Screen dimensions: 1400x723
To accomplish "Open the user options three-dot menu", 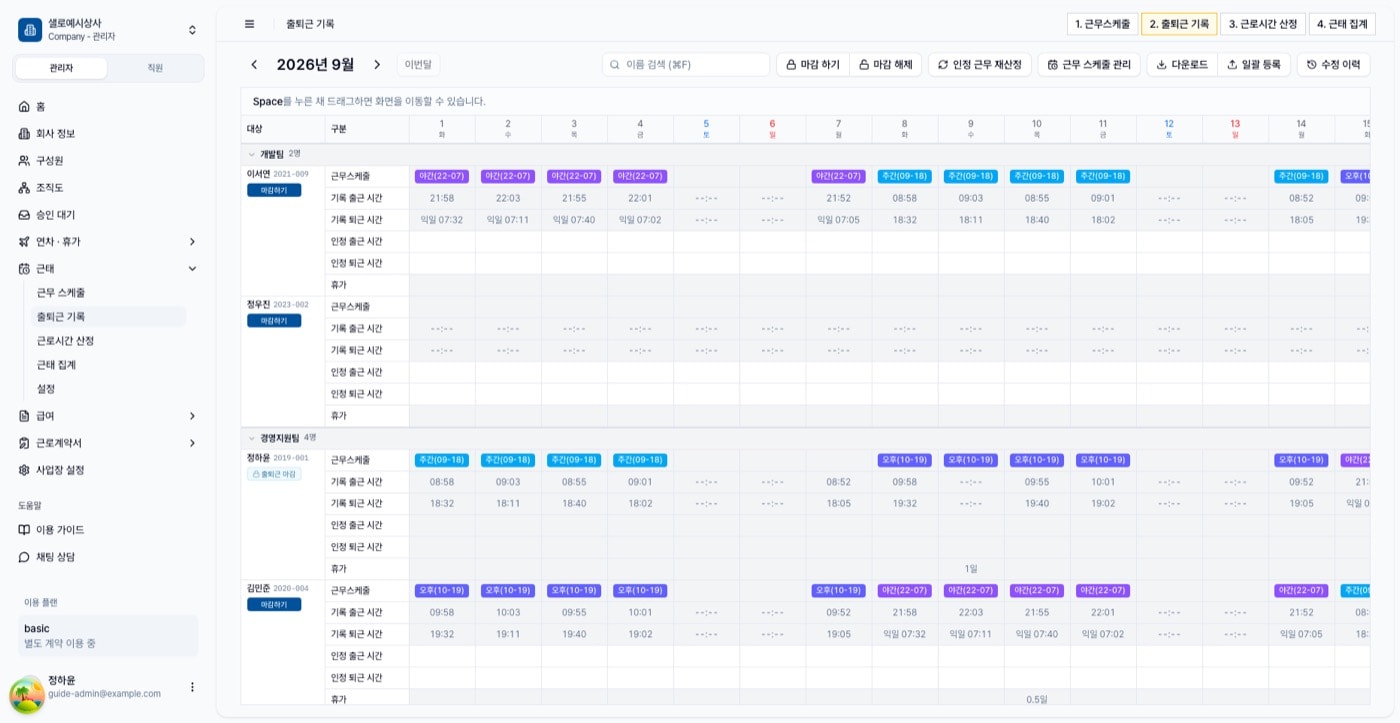I will [193, 687].
